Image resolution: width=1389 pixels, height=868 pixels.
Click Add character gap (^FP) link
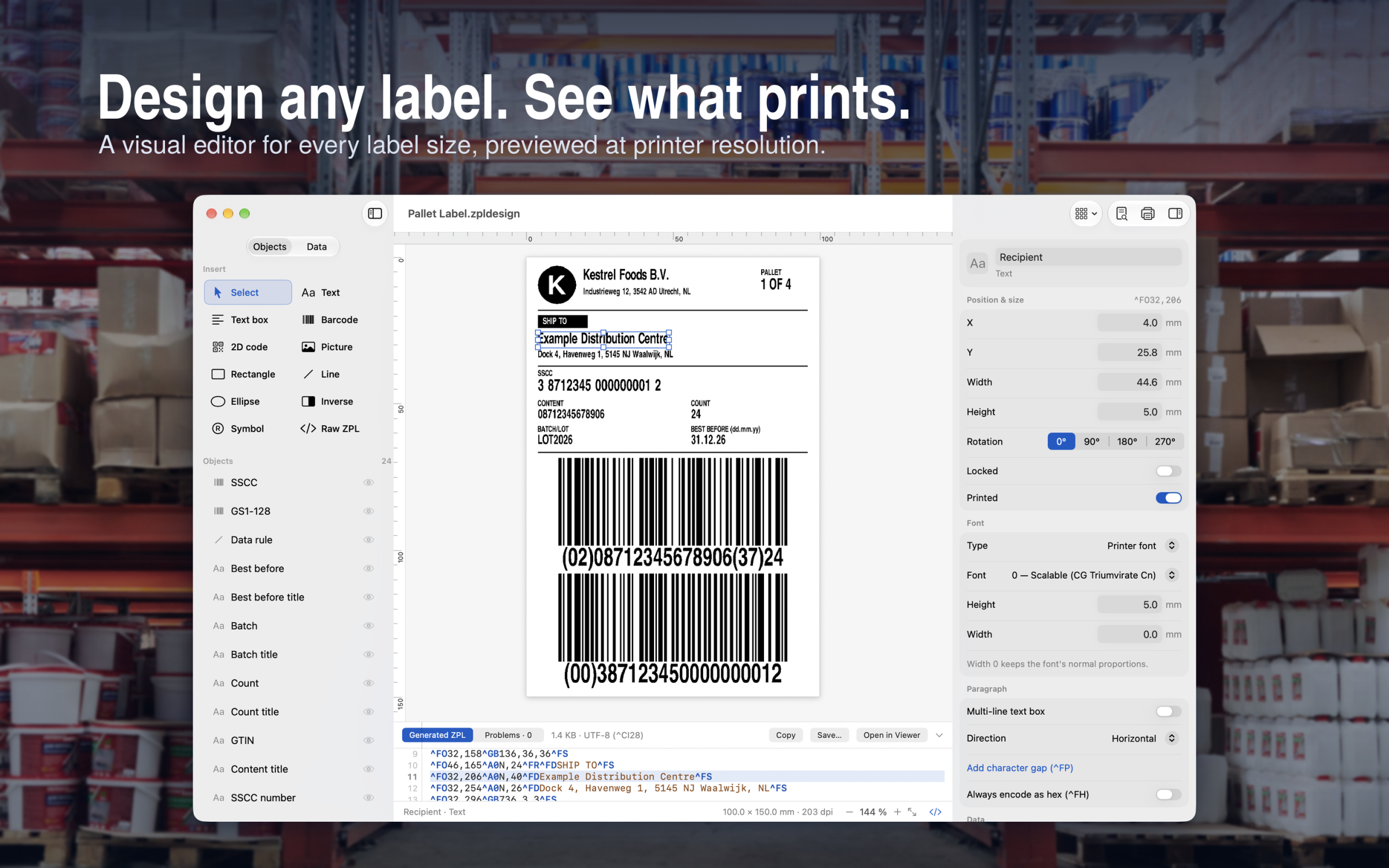1020,768
